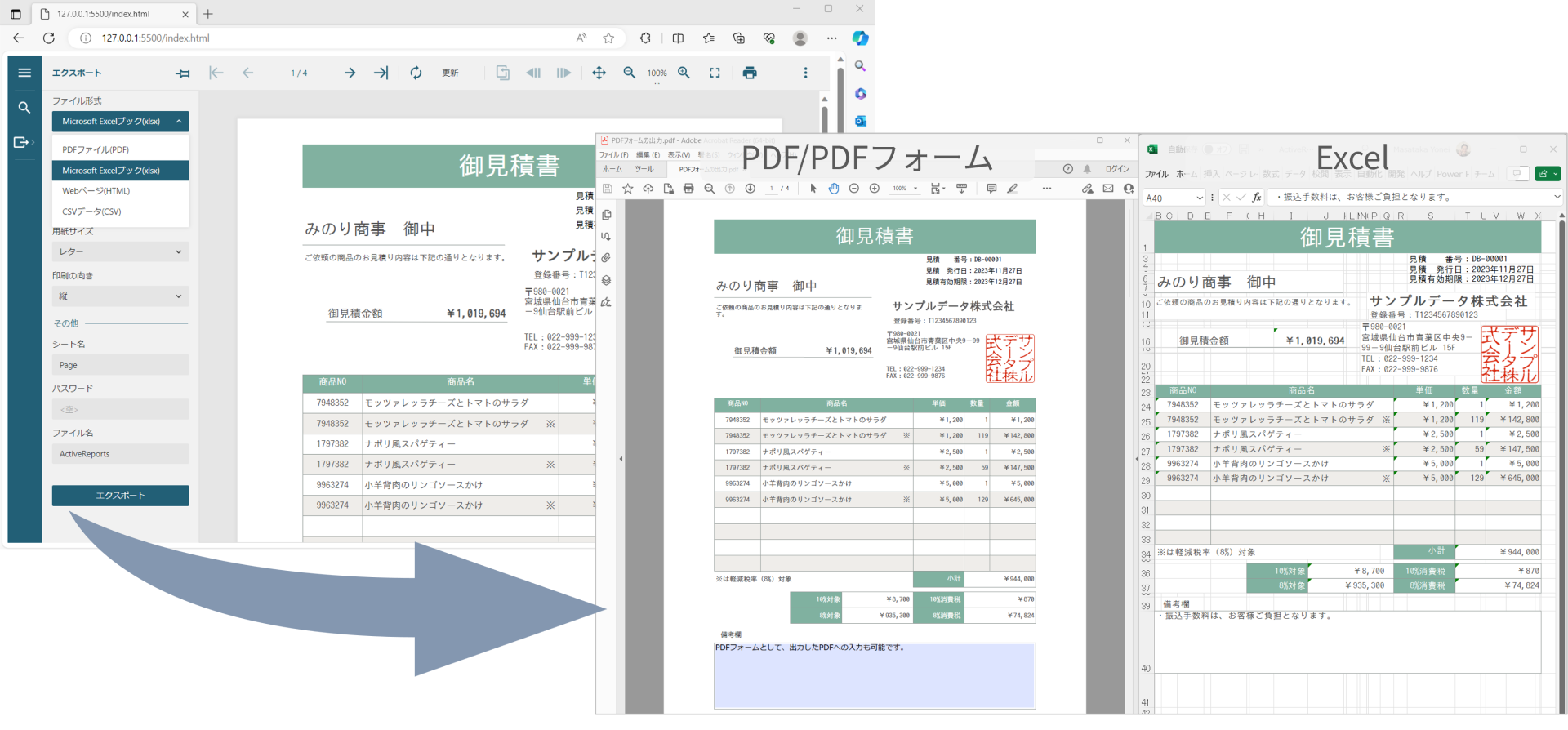This screenshot has width=1568, height=730.
Task: Open the comment tool in Acrobat toolbar
Action: (x=991, y=189)
